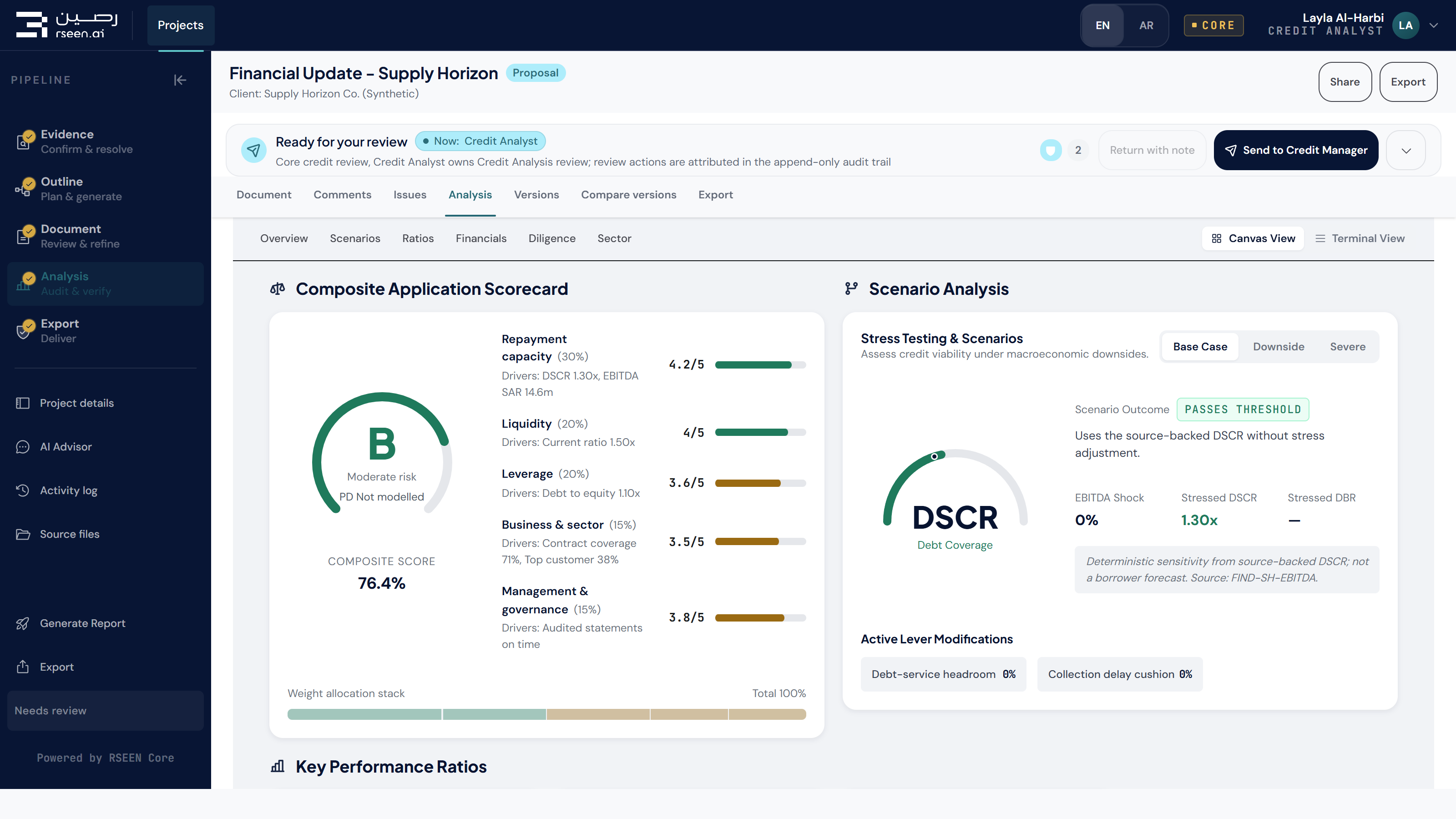Open the user account dropdown chevron
Image resolution: width=1456 pixels, height=819 pixels.
click(x=1434, y=25)
